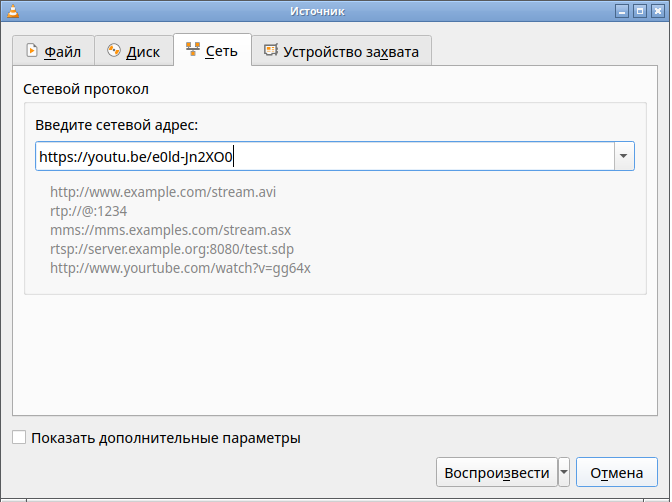
Task: Click the network icon on the Сеть tab
Action: (x=192, y=51)
